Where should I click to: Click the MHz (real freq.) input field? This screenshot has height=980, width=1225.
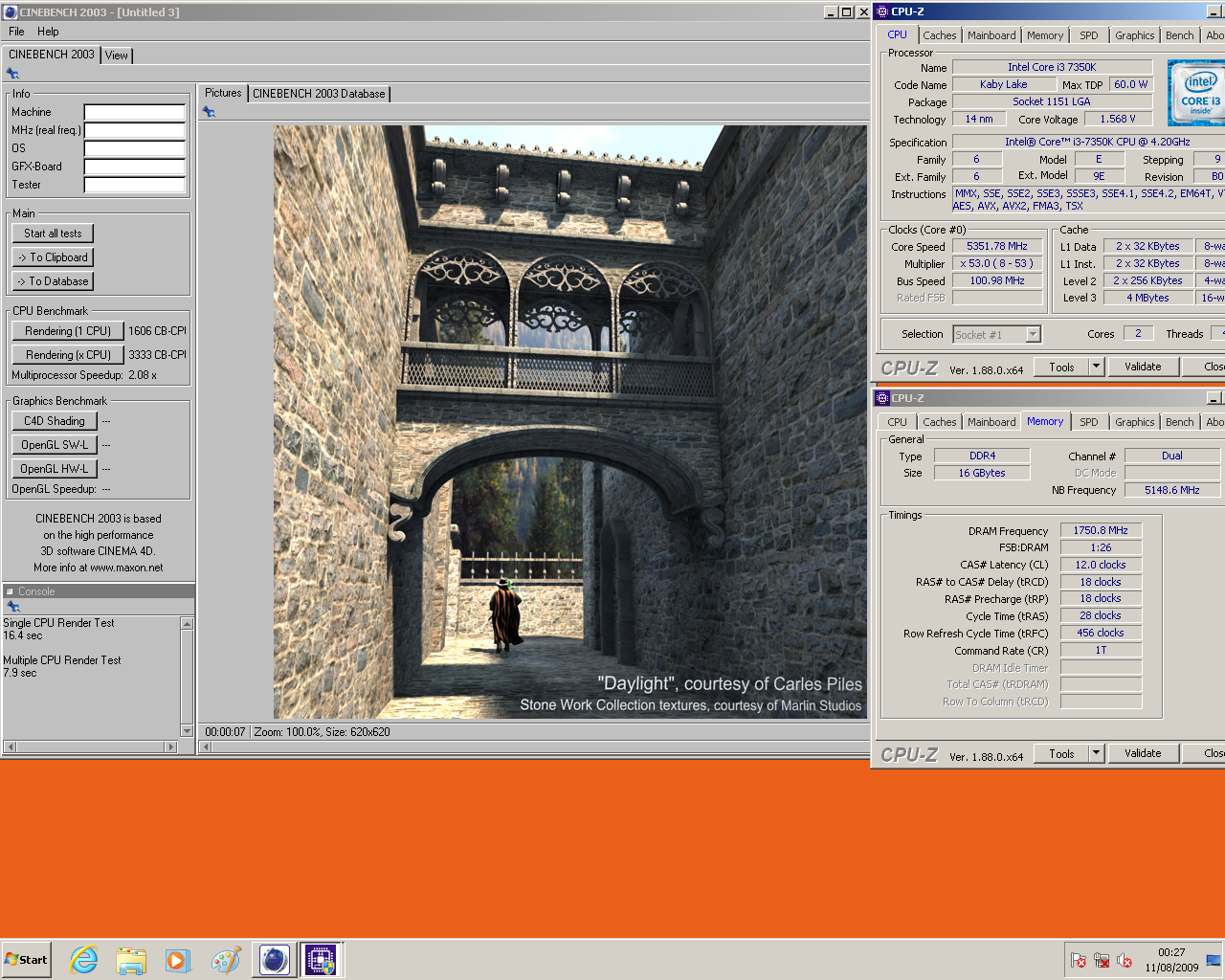(134, 130)
